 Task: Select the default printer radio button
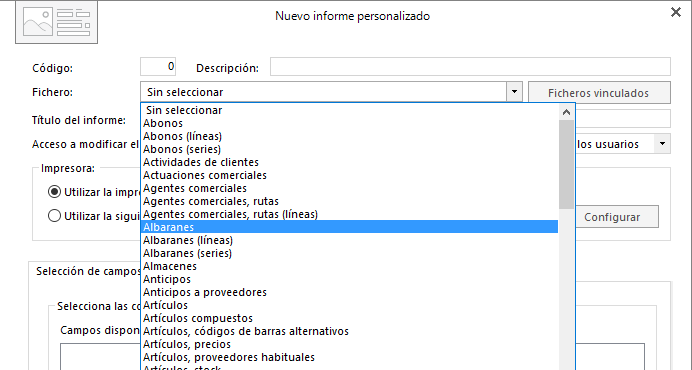(x=54, y=192)
